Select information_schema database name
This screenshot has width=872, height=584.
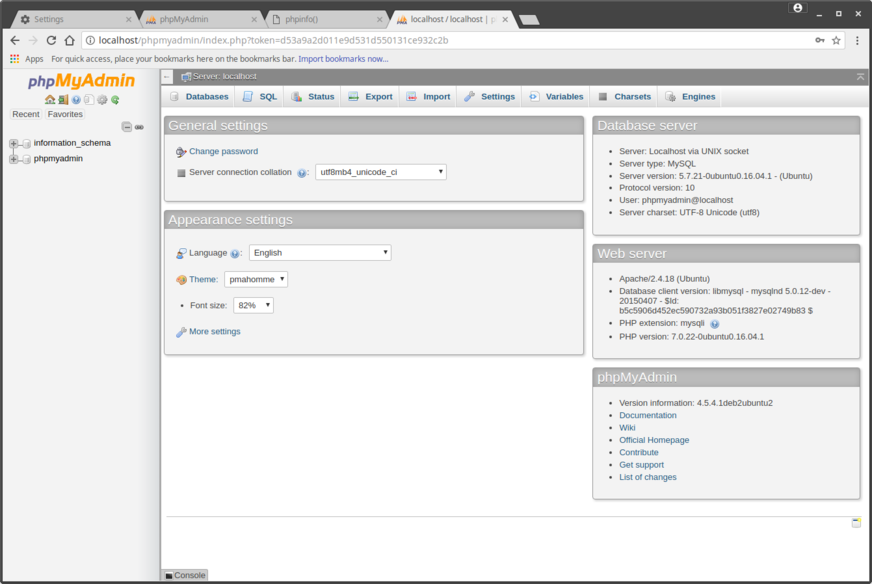[x=72, y=143]
